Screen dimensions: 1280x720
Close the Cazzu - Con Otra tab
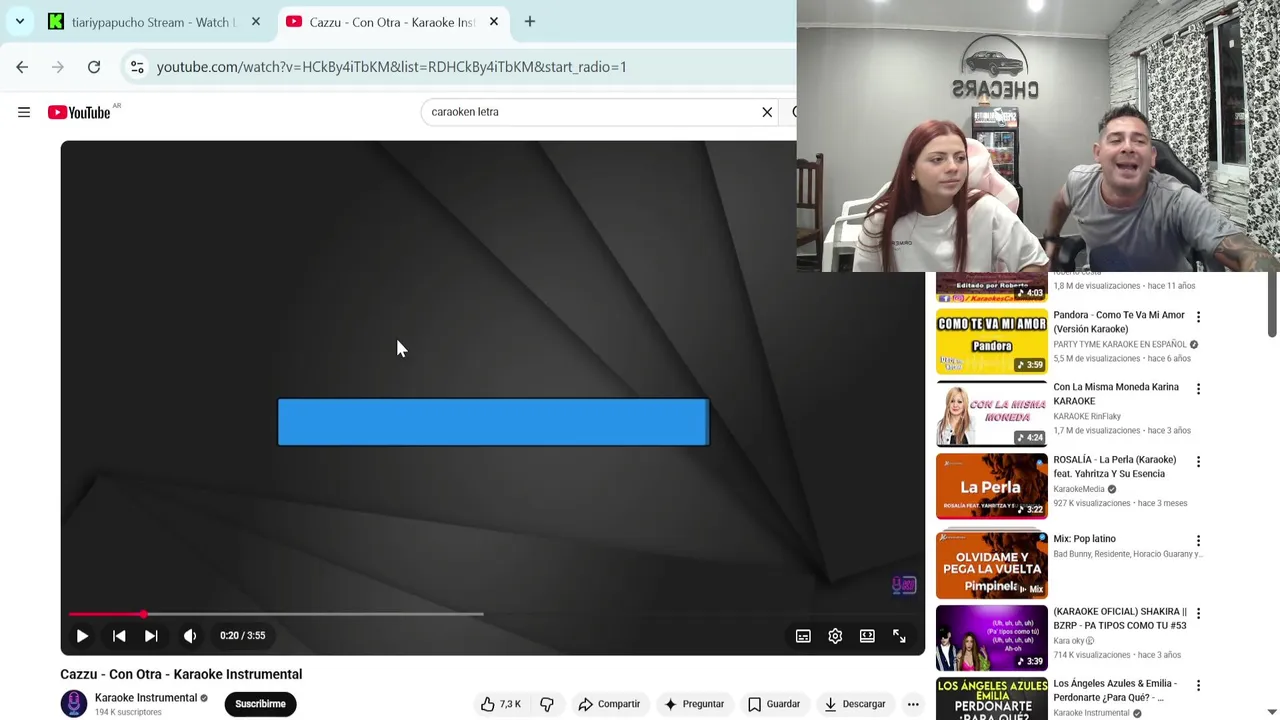[x=494, y=22]
